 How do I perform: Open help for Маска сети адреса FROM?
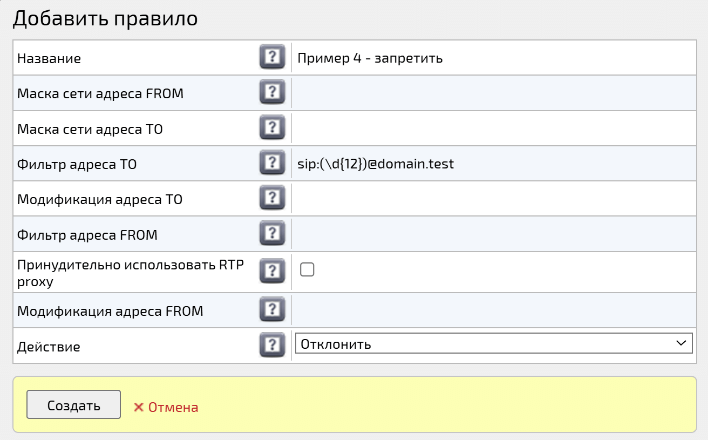(x=271, y=93)
